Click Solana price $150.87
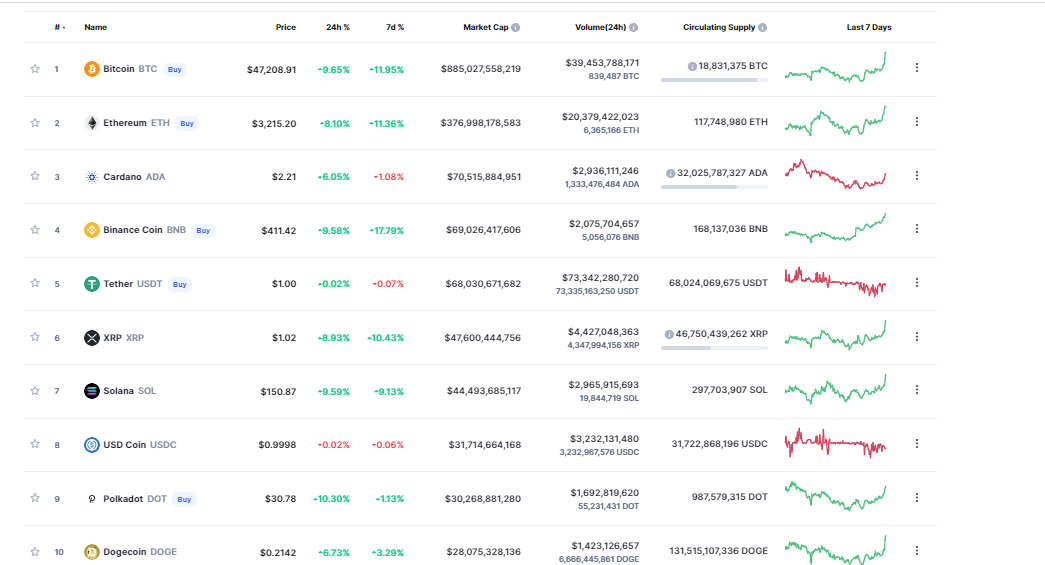 pyautogui.click(x=279, y=392)
